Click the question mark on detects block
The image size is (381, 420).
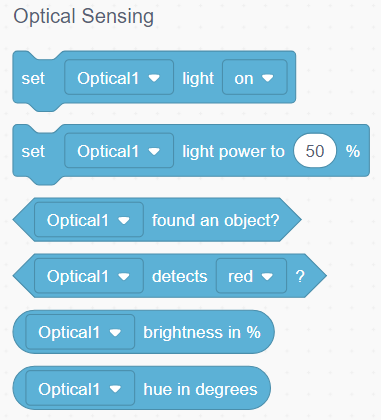[300, 276]
